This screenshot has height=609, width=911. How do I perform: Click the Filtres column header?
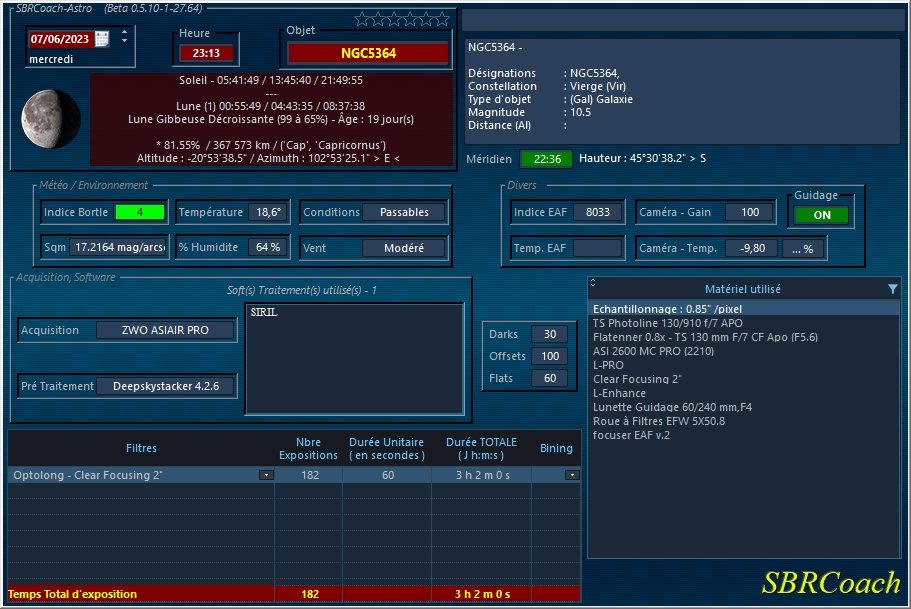tap(141, 448)
